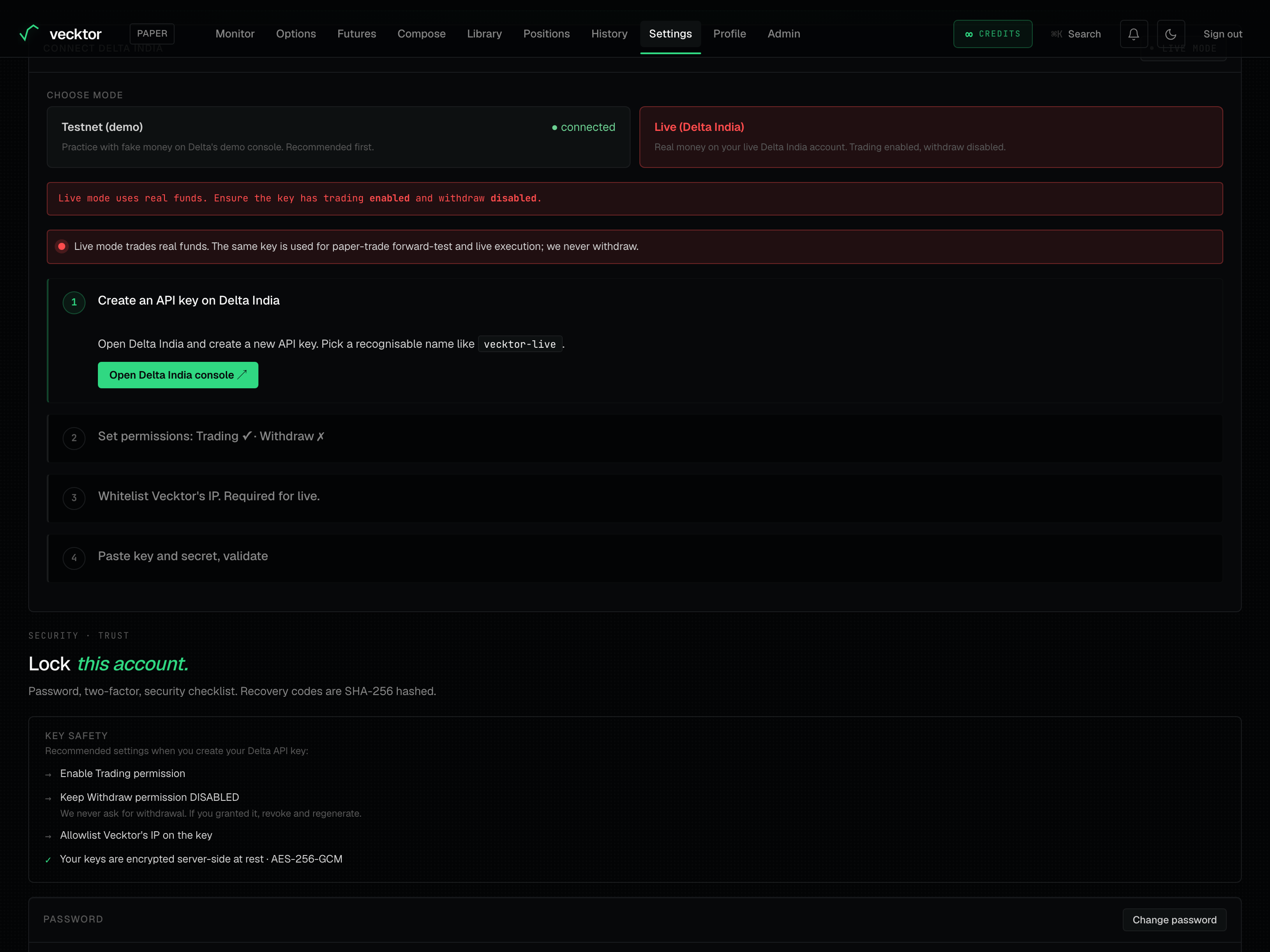
Task: Select the Live (Delta India) mode card
Action: pyautogui.click(x=931, y=137)
